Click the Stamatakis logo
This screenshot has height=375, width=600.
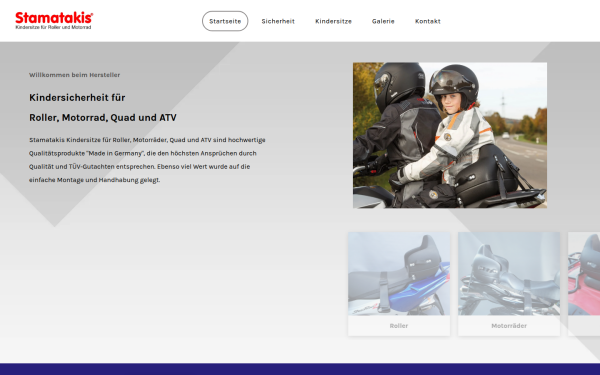(54, 21)
